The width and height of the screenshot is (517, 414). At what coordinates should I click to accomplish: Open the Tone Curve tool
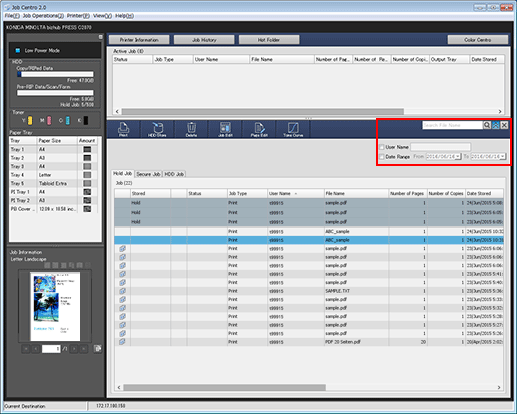click(293, 129)
